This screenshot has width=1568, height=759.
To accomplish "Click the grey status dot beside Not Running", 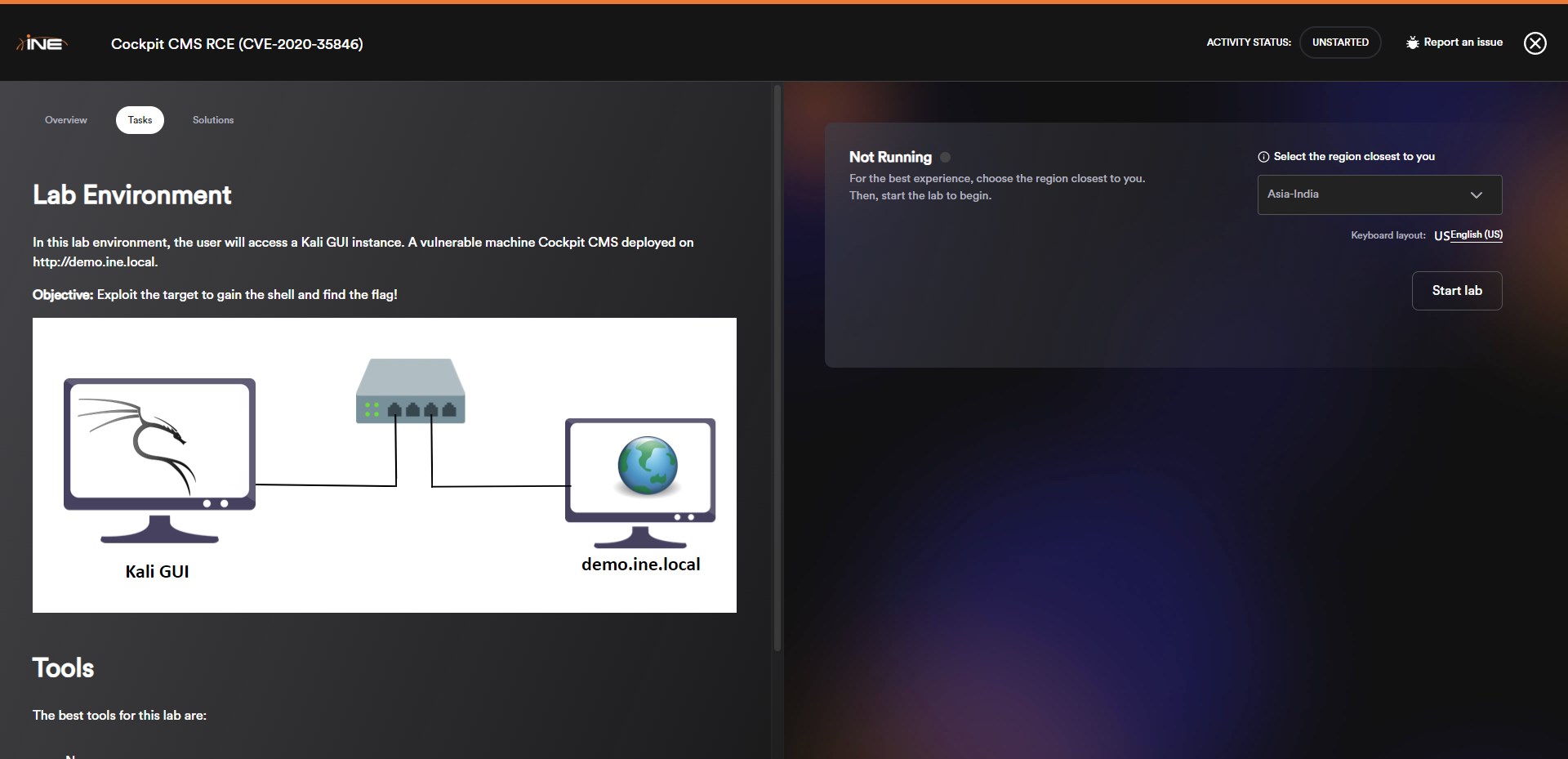I will pyautogui.click(x=945, y=158).
